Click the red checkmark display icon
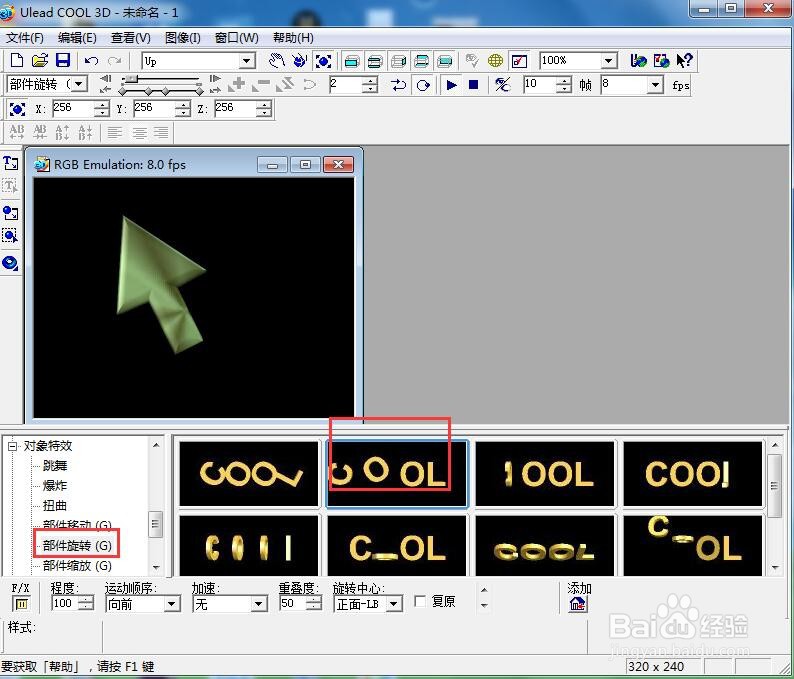Image resolution: width=794 pixels, height=679 pixels. tap(520, 62)
